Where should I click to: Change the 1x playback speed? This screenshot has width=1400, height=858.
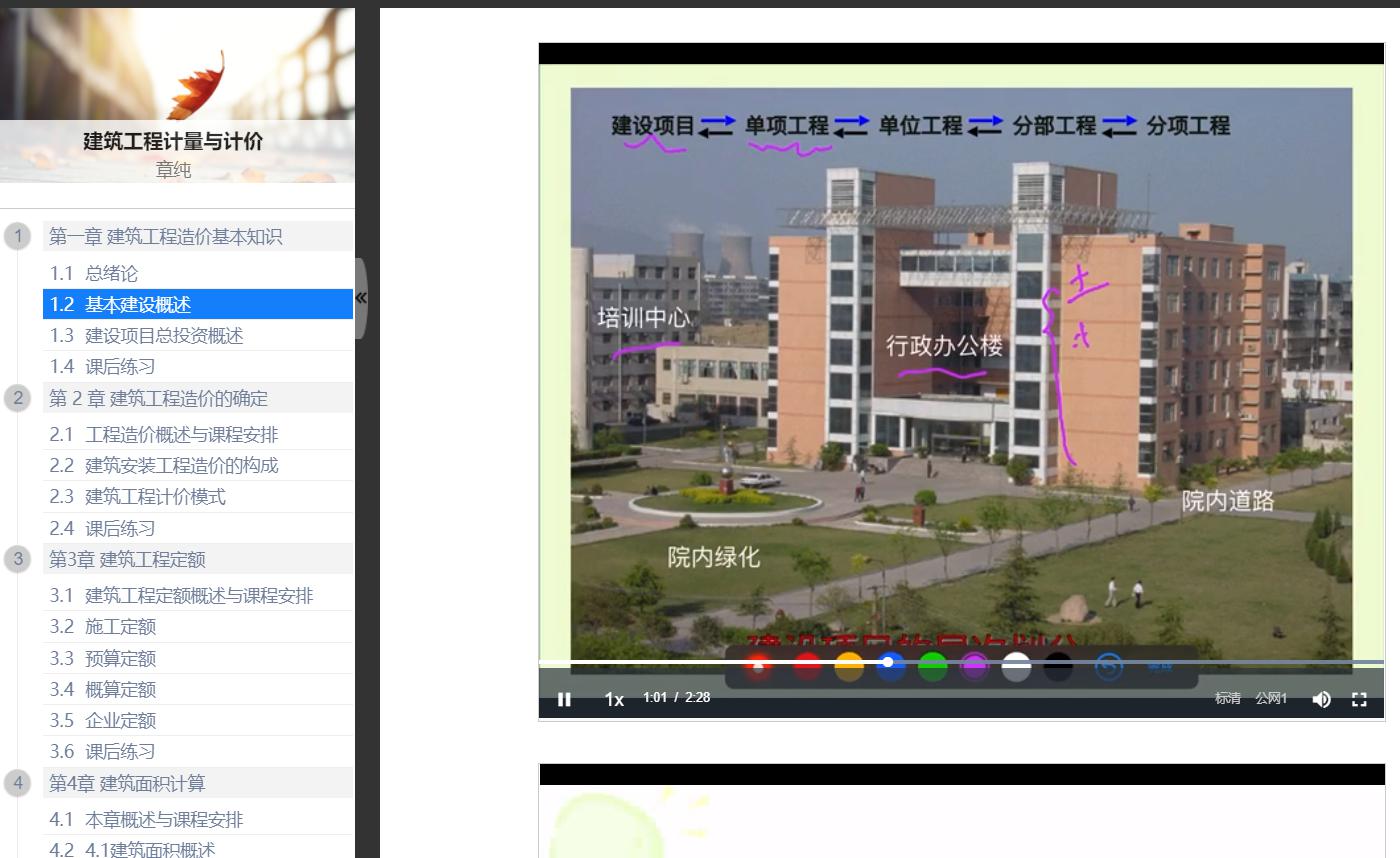coord(614,699)
